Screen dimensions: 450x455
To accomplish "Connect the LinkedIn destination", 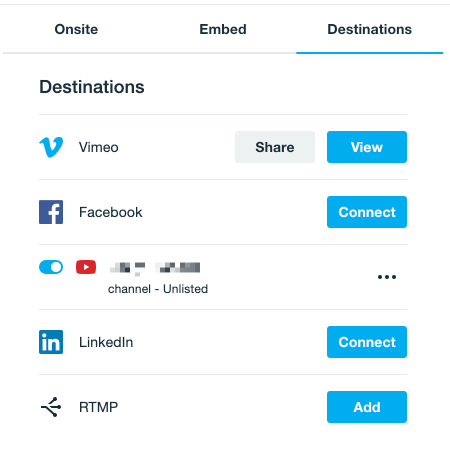I will 367,342.
